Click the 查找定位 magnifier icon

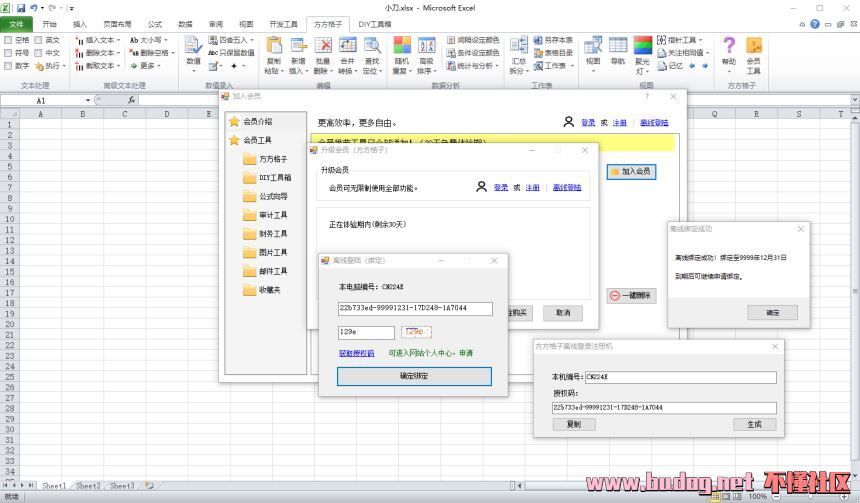[371, 52]
